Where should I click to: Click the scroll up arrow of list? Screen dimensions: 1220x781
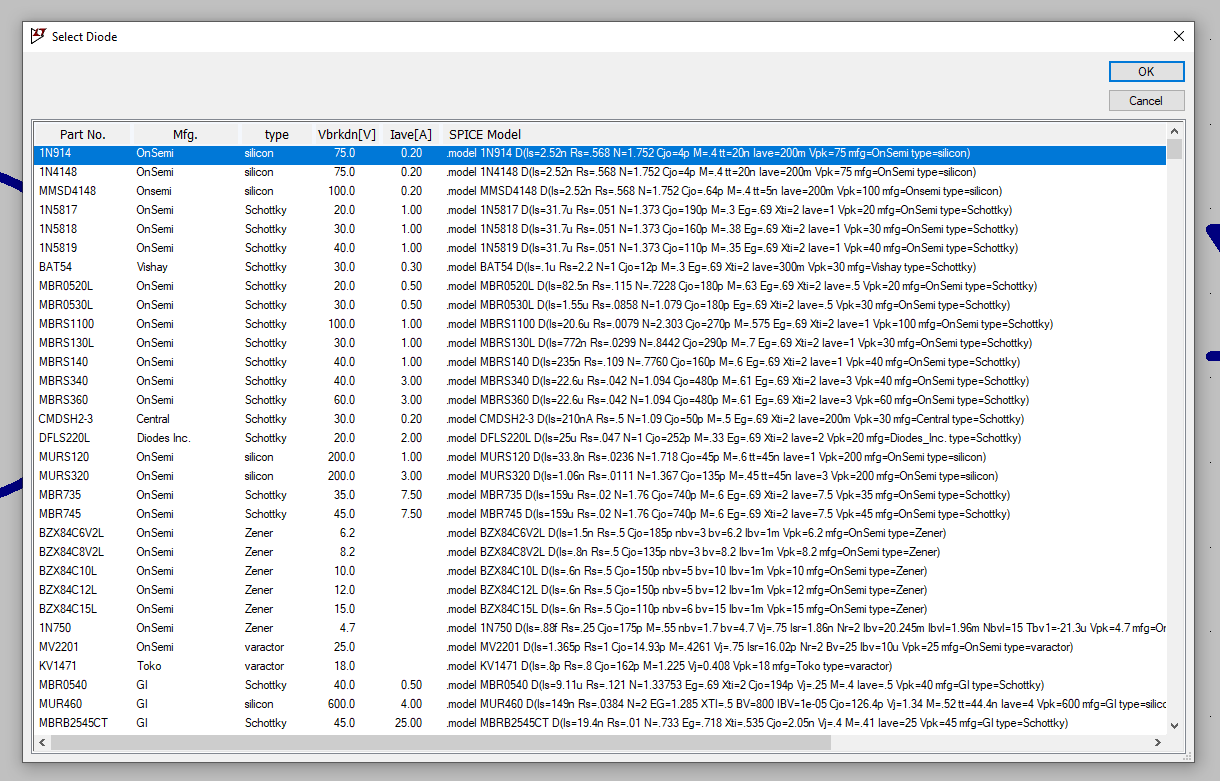coord(1174,132)
